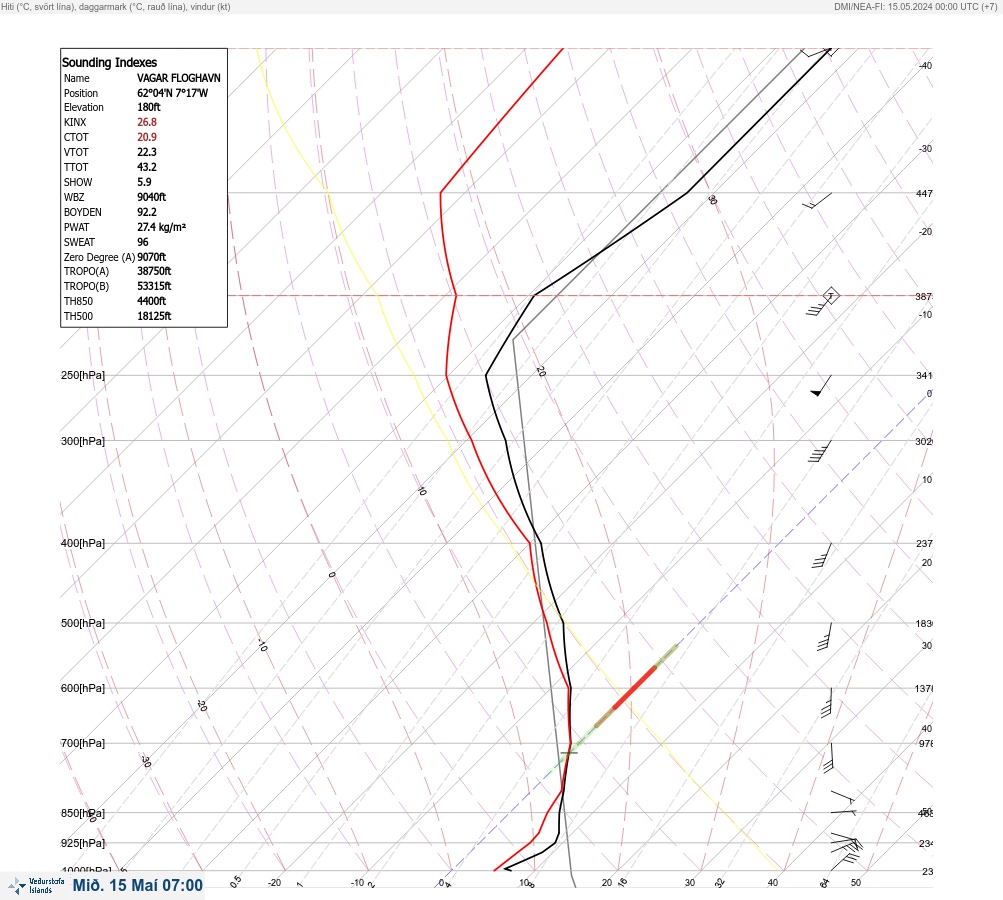
Task: Click the SHOW value 5.9
Action: (x=144, y=182)
